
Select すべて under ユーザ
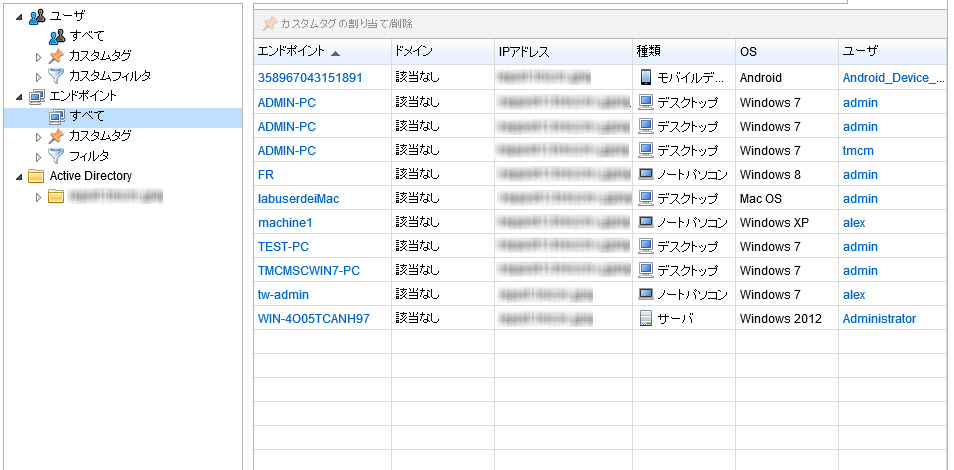click(x=86, y=36)
